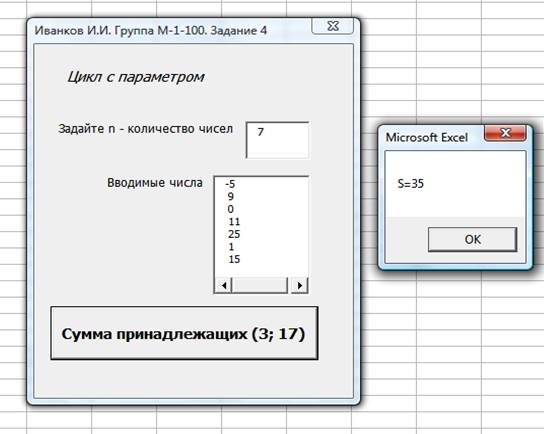Click the S=35 result text in the message box
Screen dimensions: 544x434
coord(411,184)
